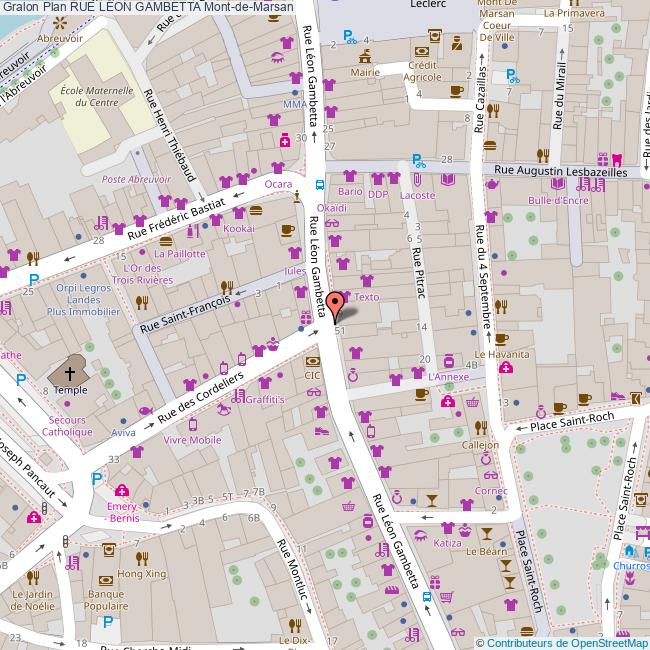The height and width of the screenshot is (650, 650).
Task: Click the Texto shop label
Action: pyautogui.click(x=366, y=297)
